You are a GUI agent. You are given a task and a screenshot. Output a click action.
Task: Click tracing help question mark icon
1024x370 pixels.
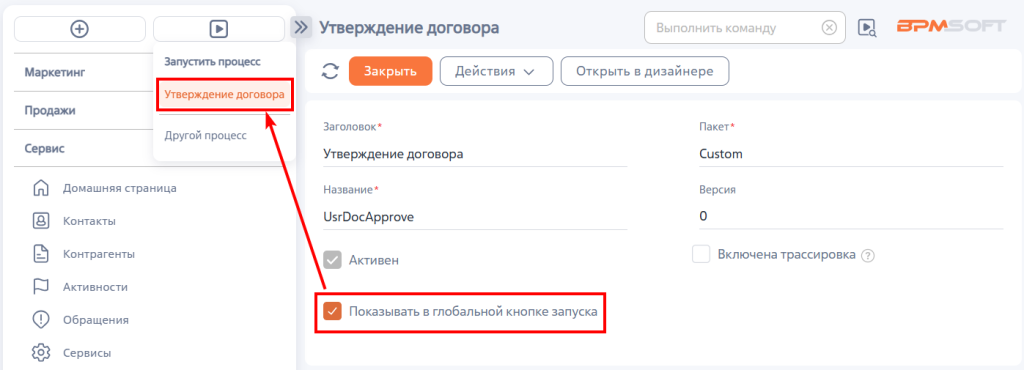867,256
